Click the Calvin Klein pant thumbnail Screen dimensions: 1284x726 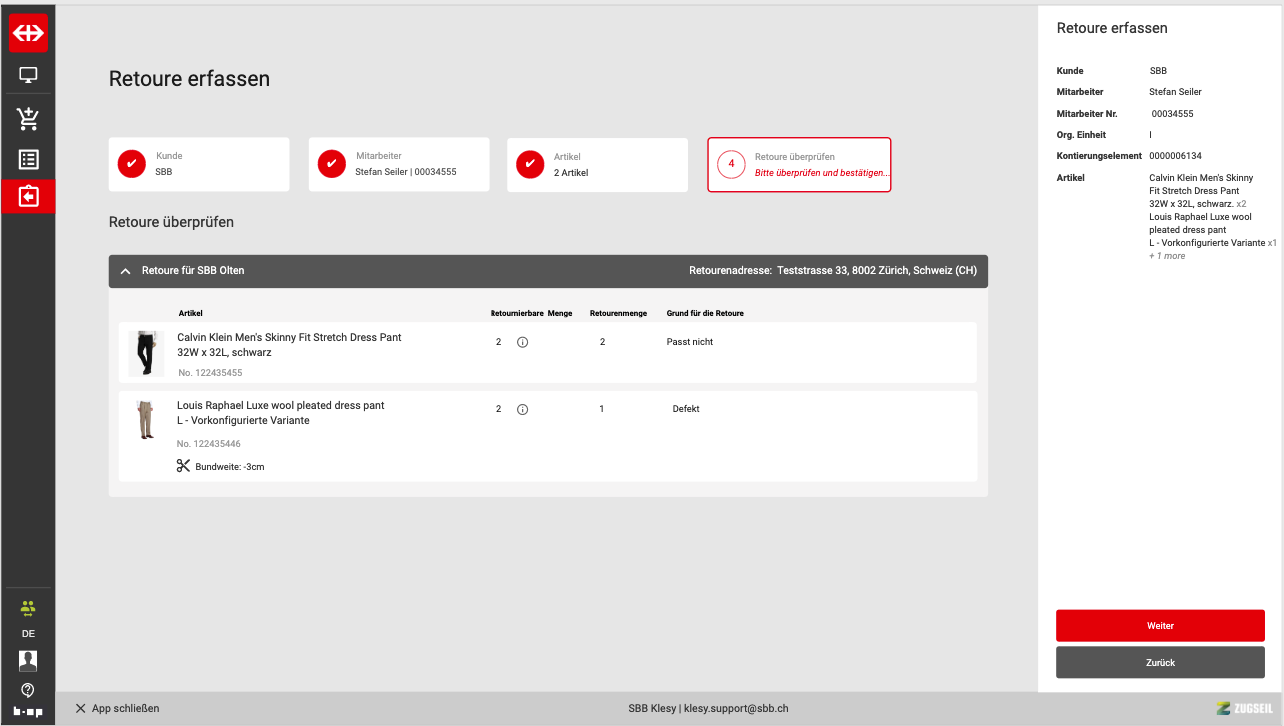146,353
